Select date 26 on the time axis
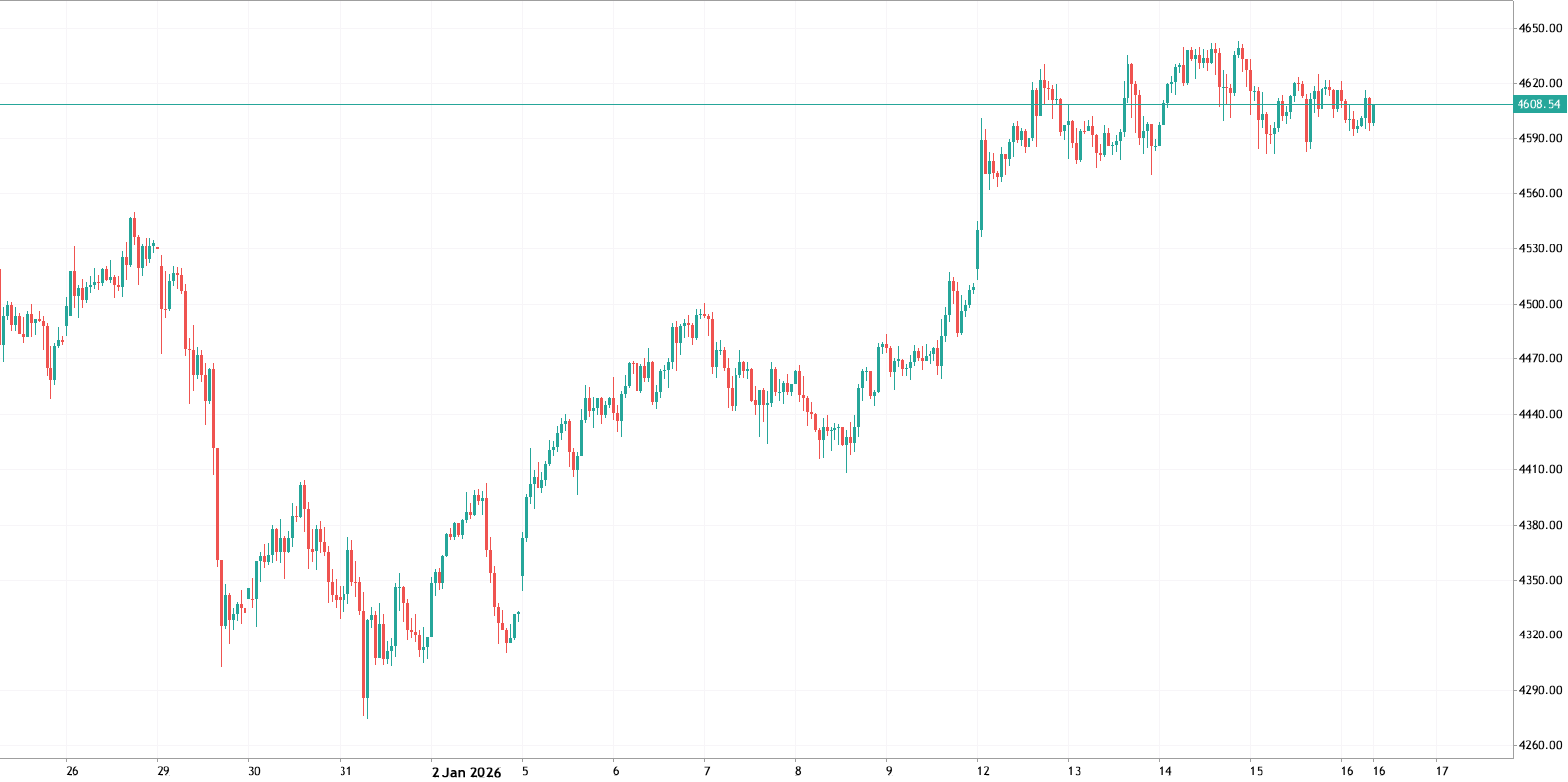This screenshot has height=782, width=1568. 72,772
